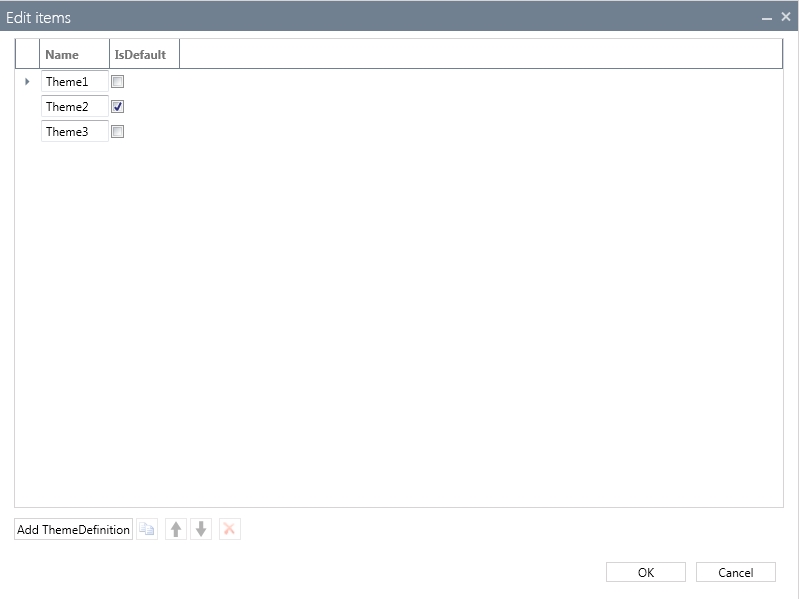Confirm changes with the OK button
The width and height of the screenshot is (799, 599).
[x=646, y=572]
